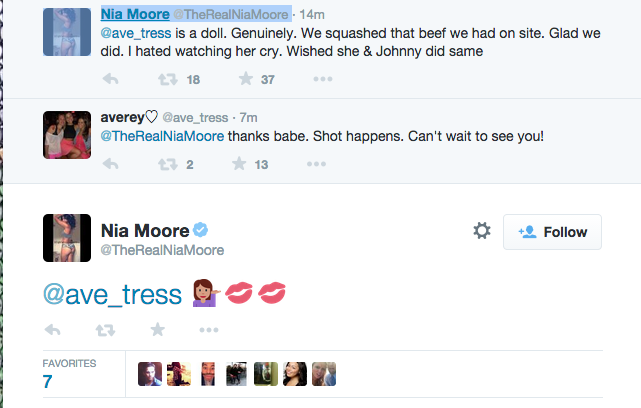Open @TheRealNiaMoore mention in averey's reply
Image resolution: width=641 pixels, height=408 pixels.
tap(162, 136)
